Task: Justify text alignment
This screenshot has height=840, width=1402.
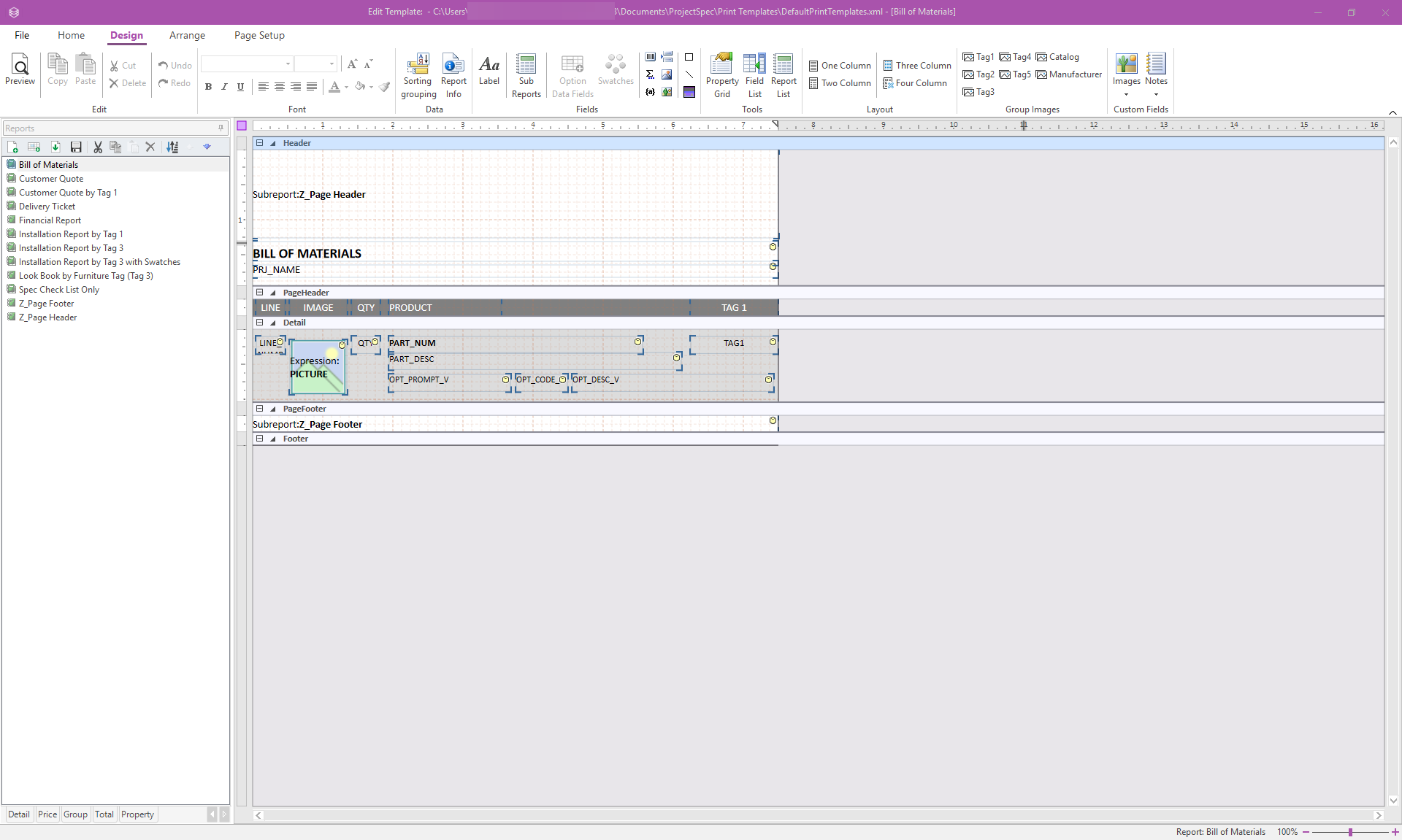Action: pos(312,87)
